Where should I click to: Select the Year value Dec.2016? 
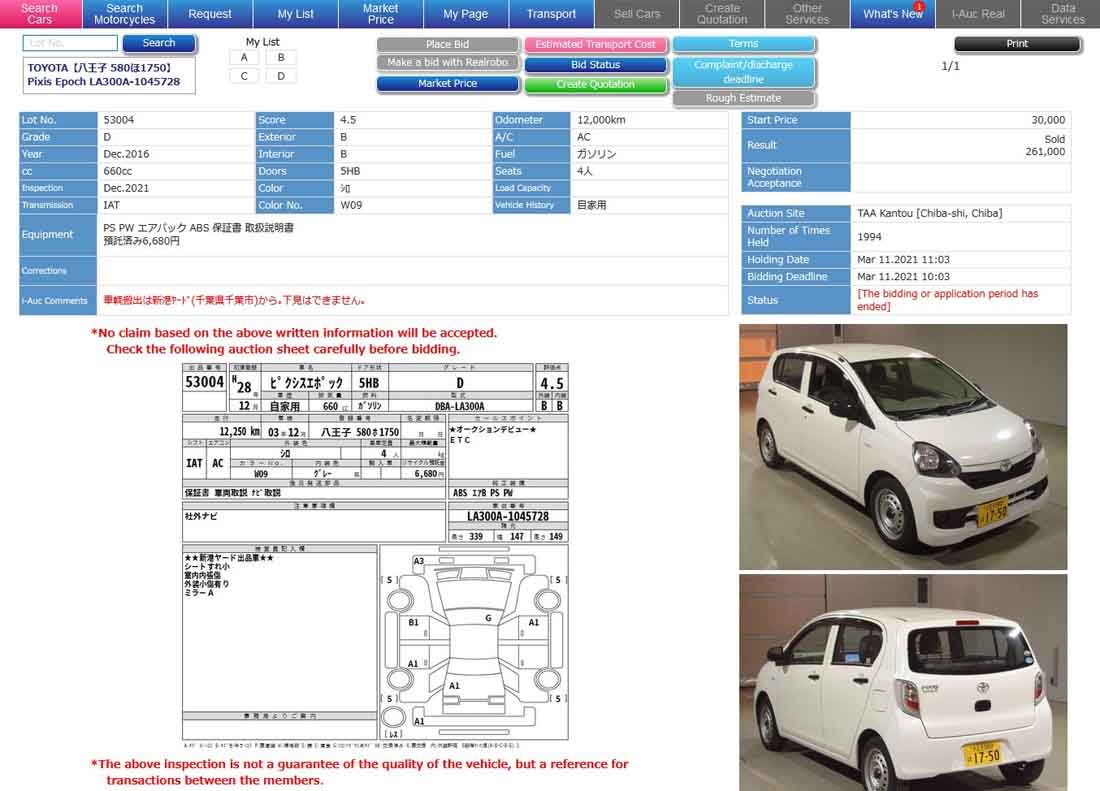126,154
